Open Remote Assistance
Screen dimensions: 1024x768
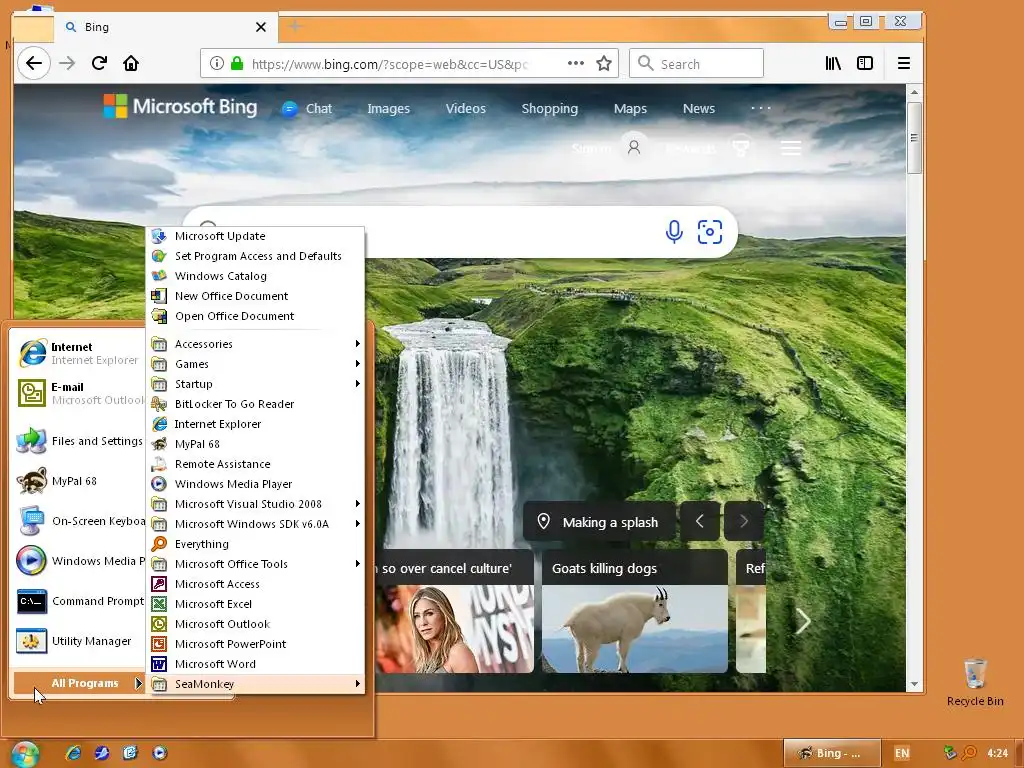tap(255, 464)
